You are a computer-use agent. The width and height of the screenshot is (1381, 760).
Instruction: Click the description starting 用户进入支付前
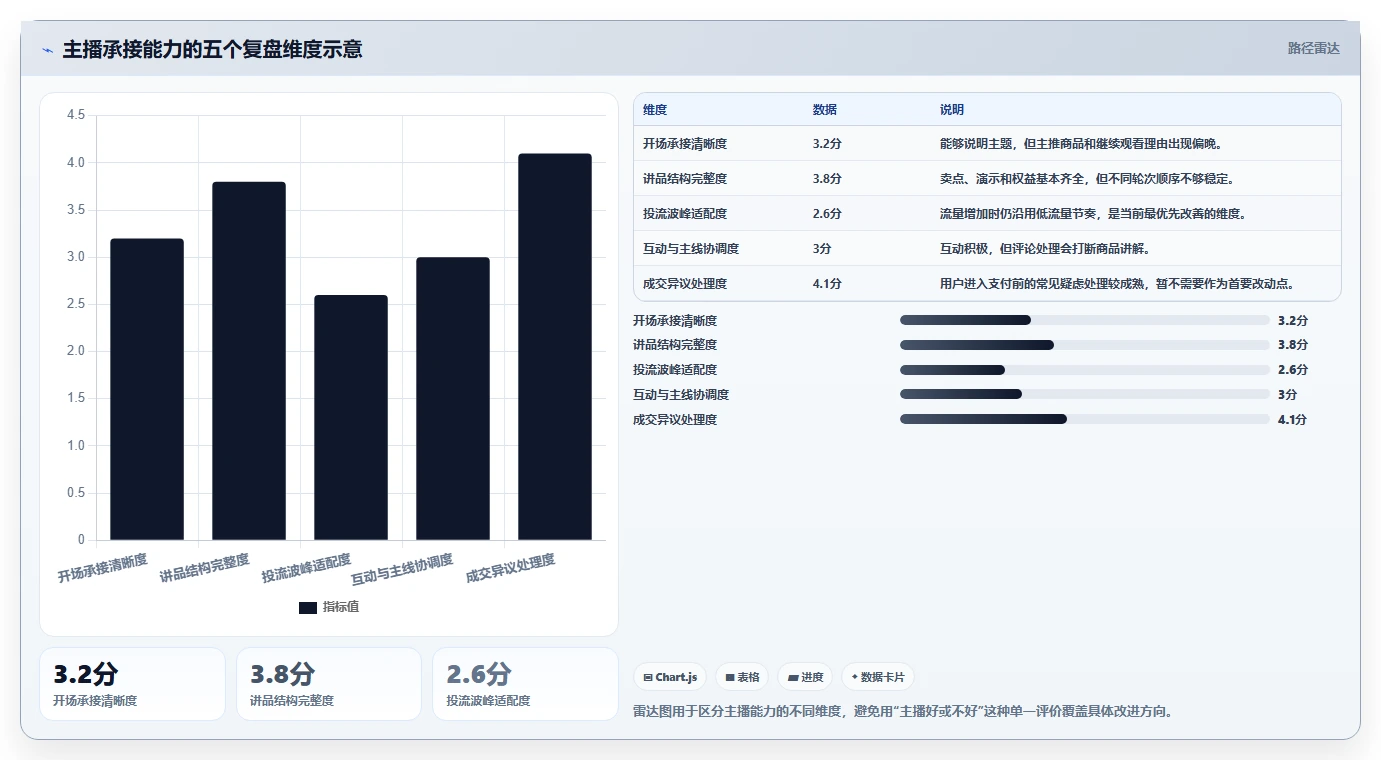click(x=1118, y=284)
